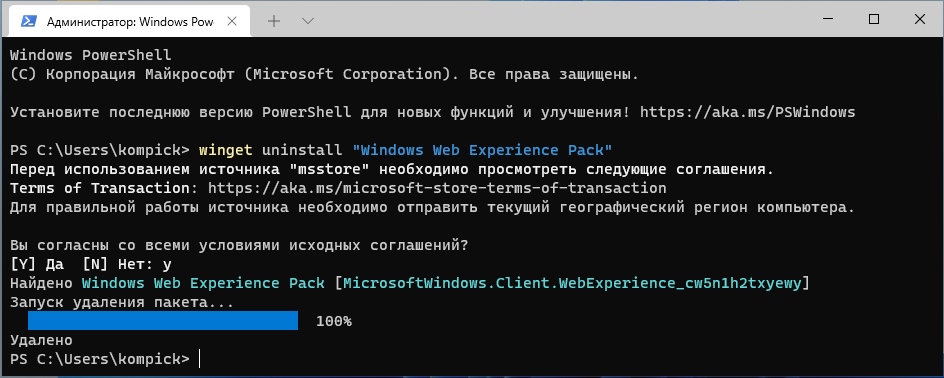
Task: Click the [N] Нет option text
Action: click(x=116, y=264)
